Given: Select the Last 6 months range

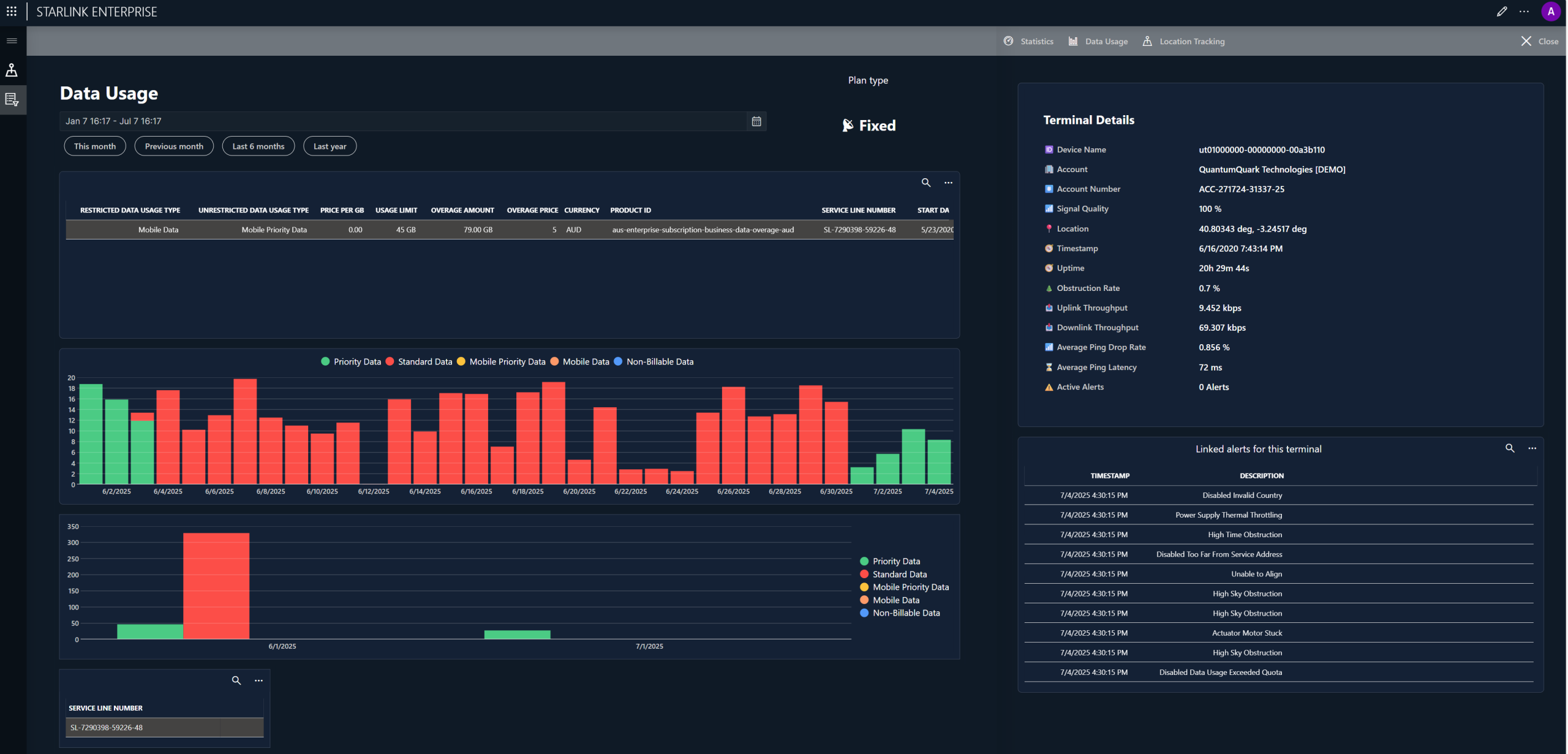Looking at the screenshot, I should pyautogui.click(x=258, y=146).
